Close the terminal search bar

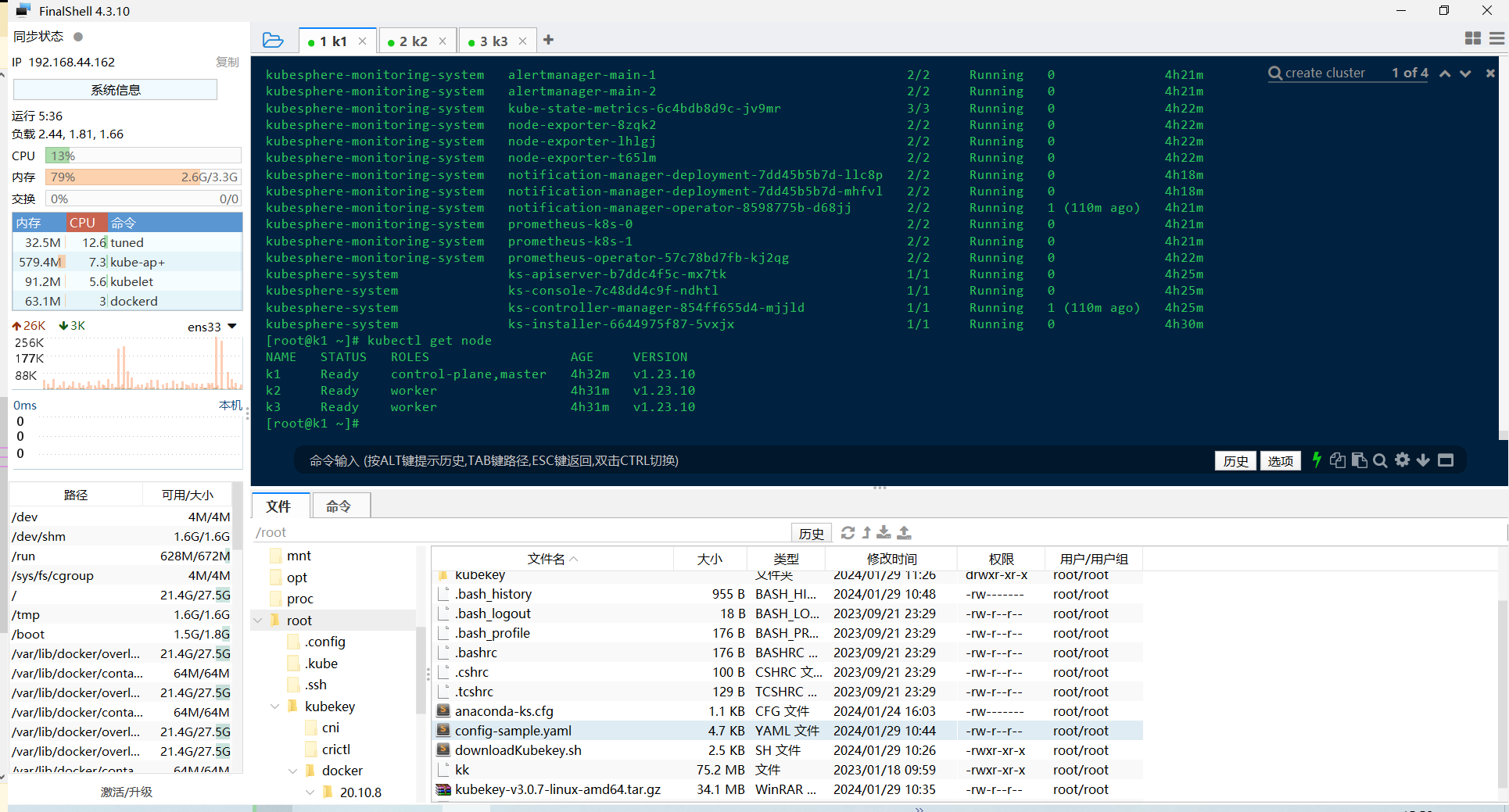click(x=1490, y=73)
